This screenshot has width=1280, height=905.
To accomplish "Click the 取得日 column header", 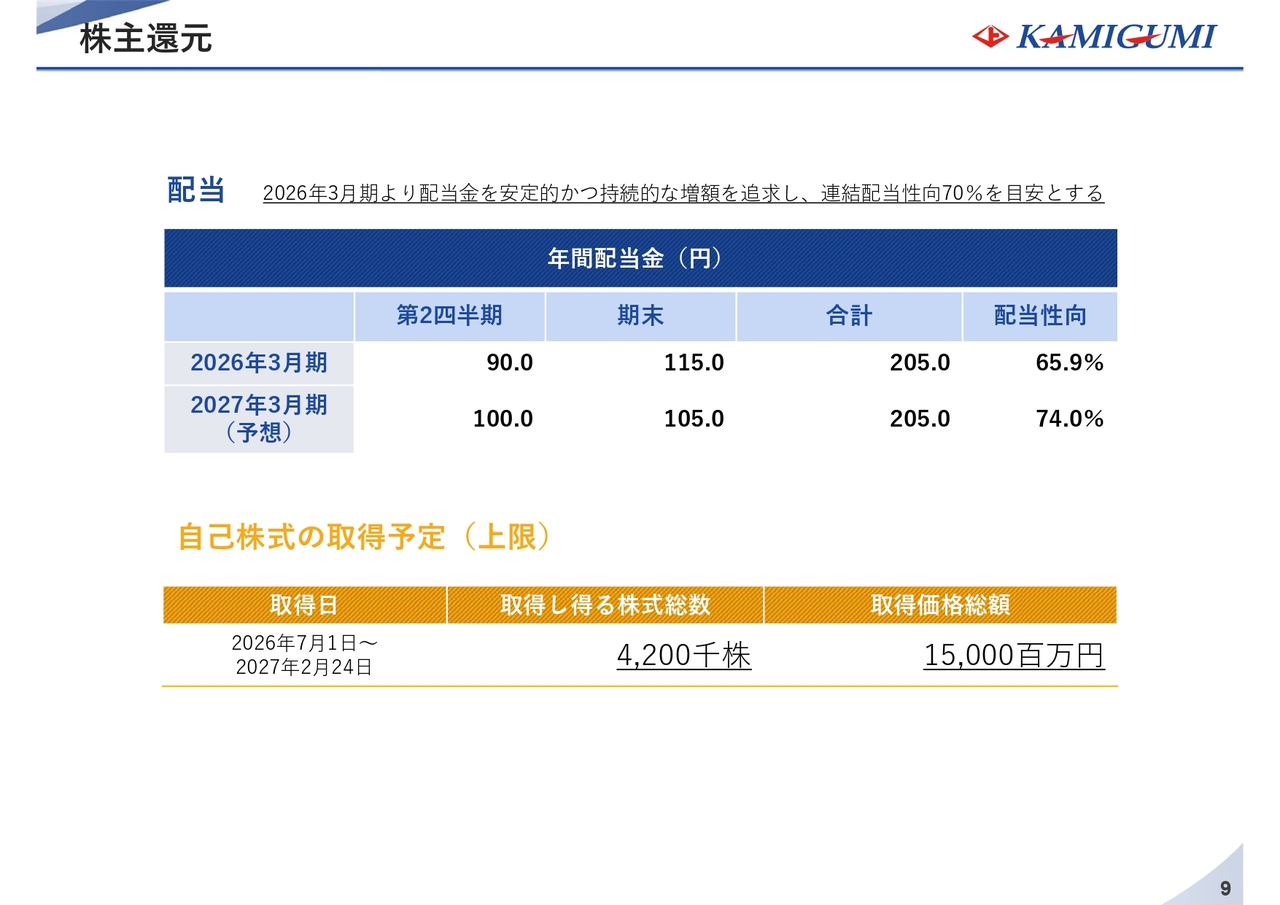I will coord(304,605).
